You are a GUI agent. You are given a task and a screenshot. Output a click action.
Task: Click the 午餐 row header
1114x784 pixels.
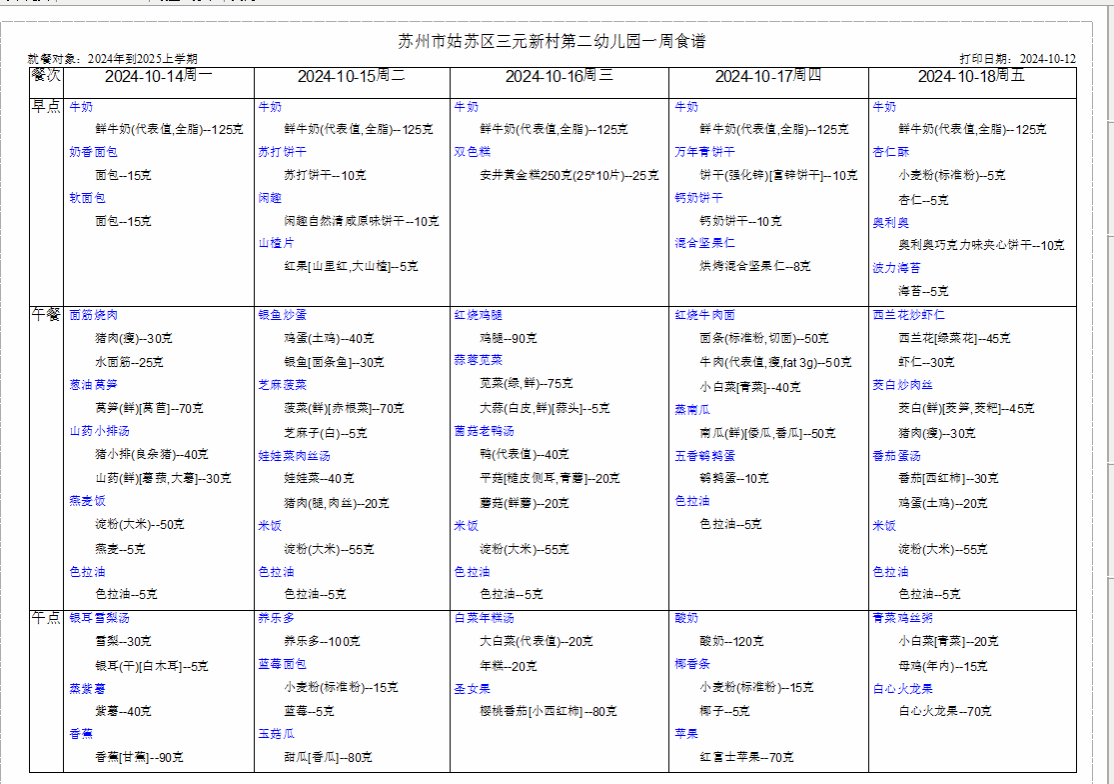pyautogui.click(x=46, y=315)
